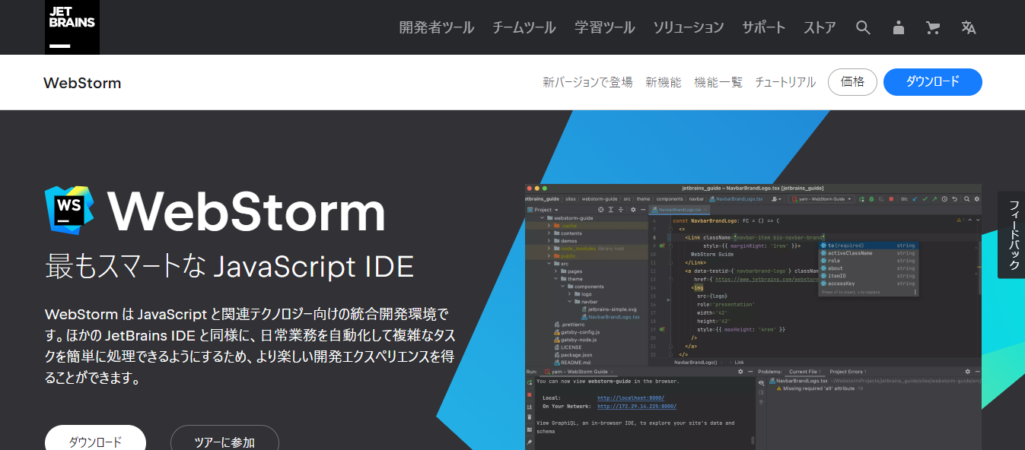
Task: Select README.md in project tree
Action: pos(571,362)
